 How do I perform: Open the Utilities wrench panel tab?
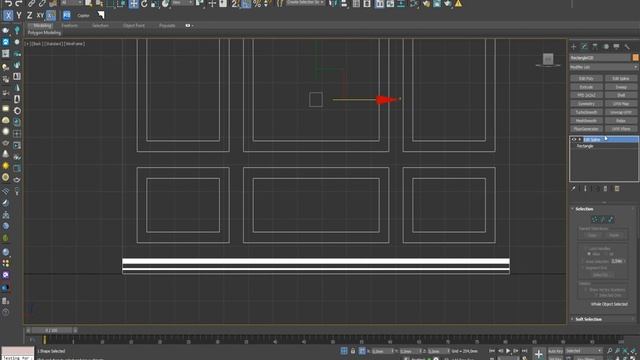tap(627, 47)
